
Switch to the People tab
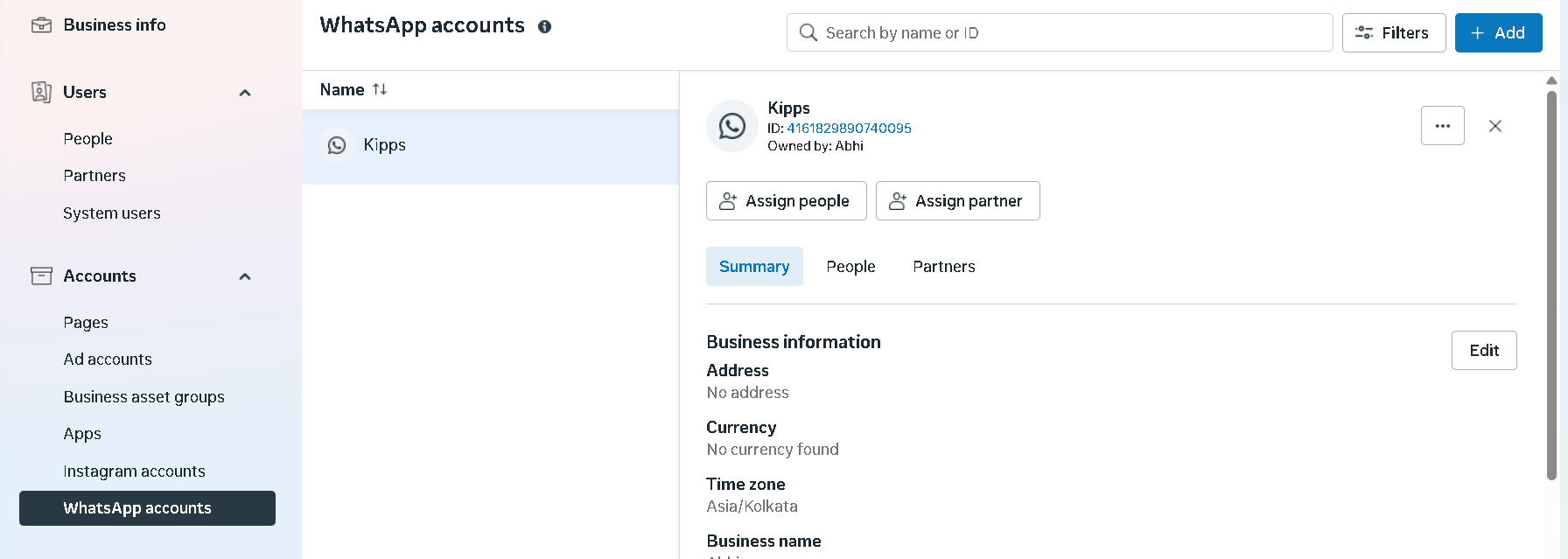[850, 267]
